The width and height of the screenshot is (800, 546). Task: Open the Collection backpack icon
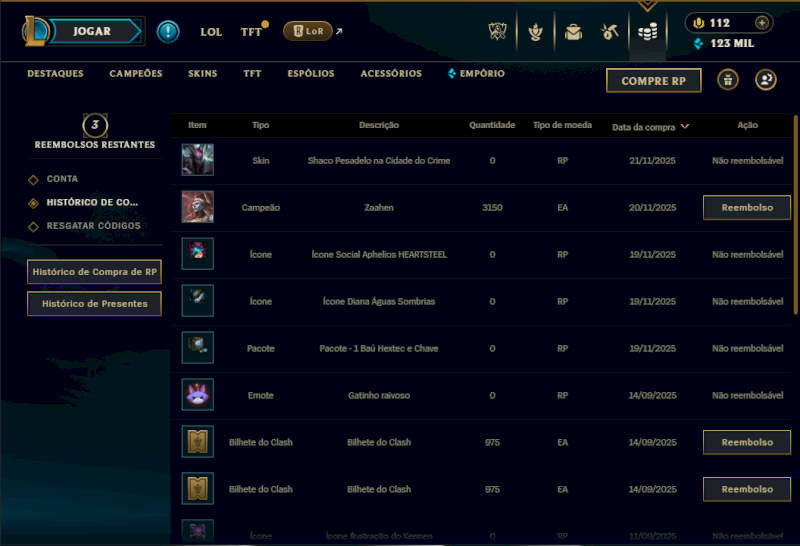pos(573,32)
